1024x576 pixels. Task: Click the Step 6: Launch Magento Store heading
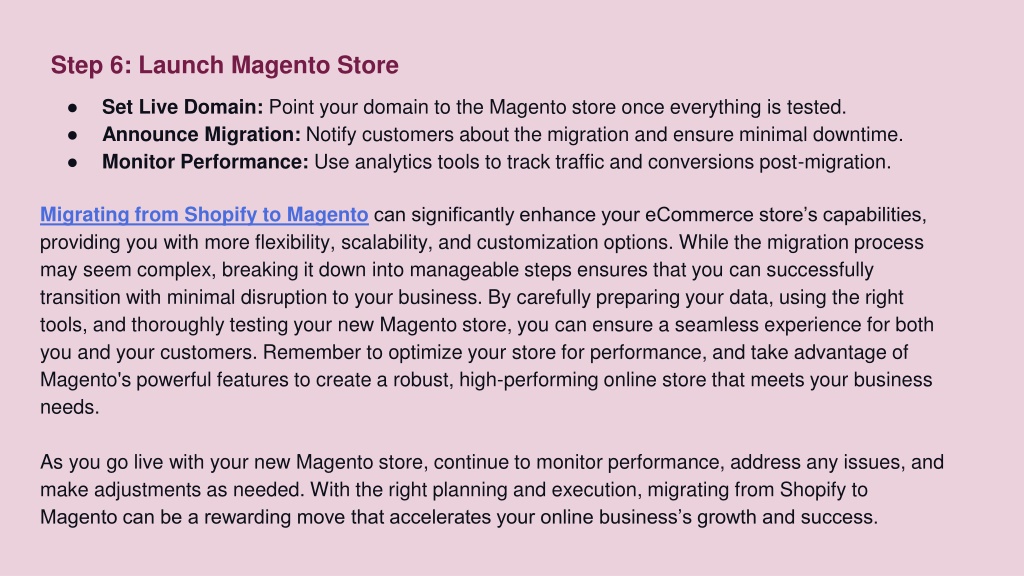pyautogui.click(x=225, y=65)
